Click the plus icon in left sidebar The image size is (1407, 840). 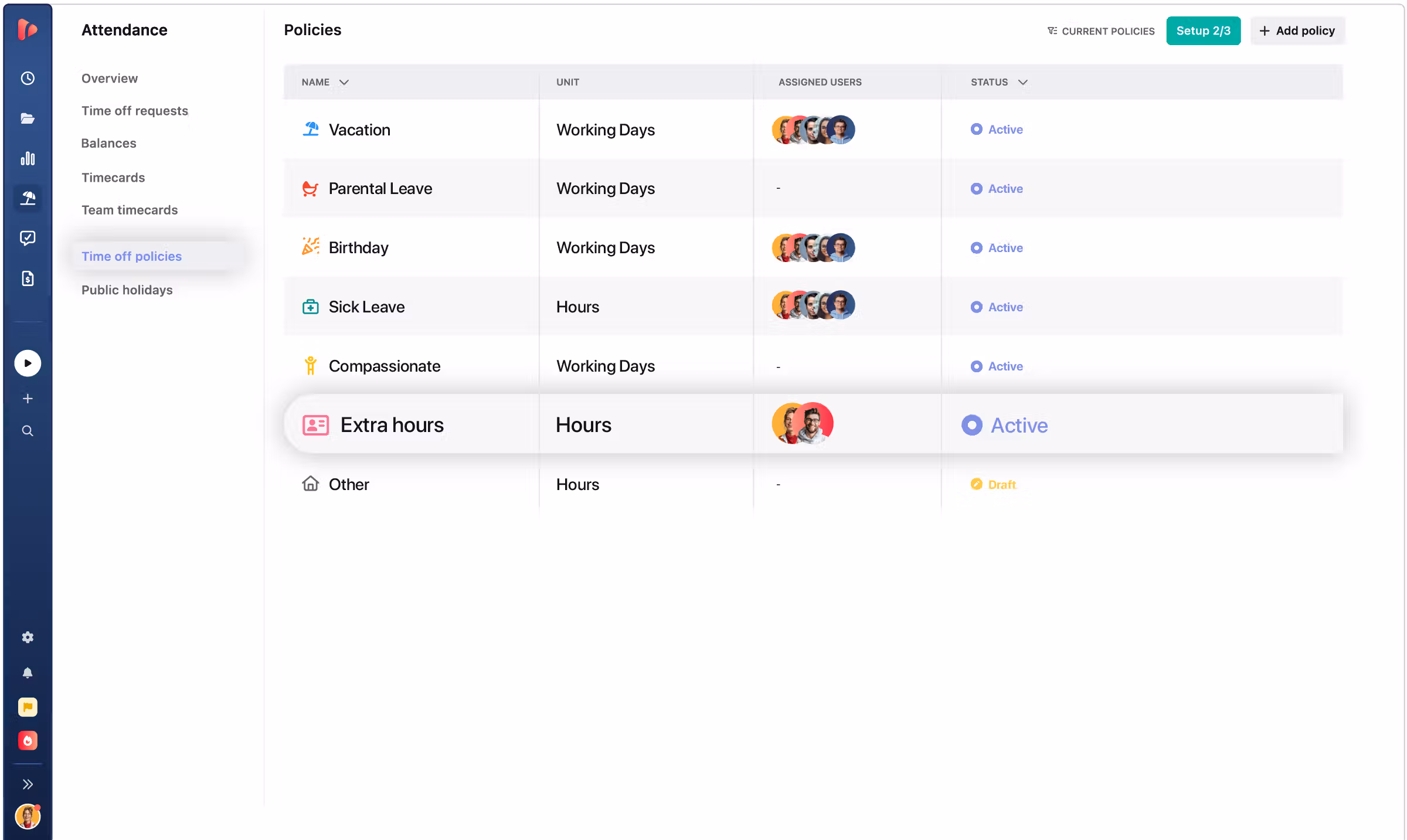28,399
